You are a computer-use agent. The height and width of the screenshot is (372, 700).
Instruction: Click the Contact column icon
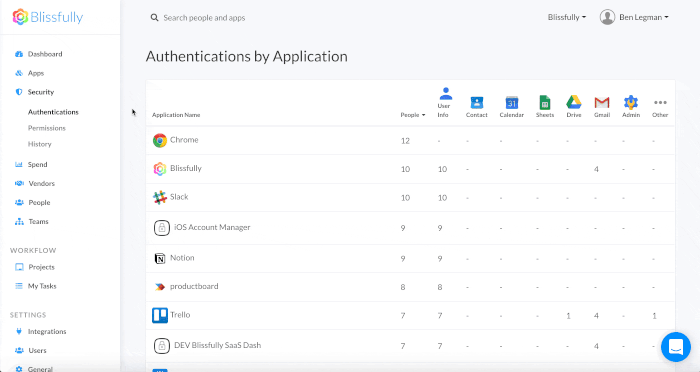[477, 103]
